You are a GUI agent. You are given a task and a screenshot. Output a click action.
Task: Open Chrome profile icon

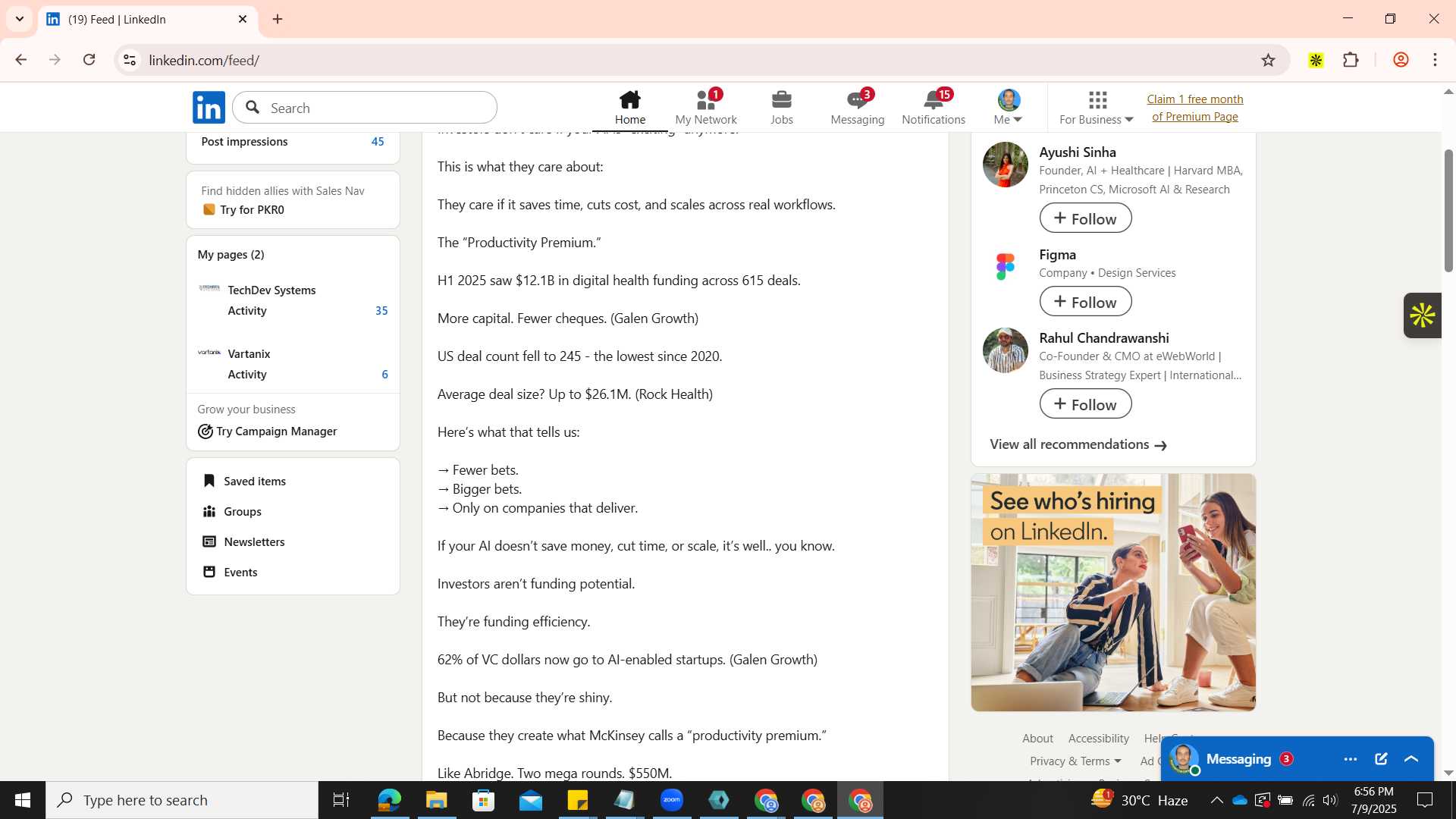(x=1401, y=60)
